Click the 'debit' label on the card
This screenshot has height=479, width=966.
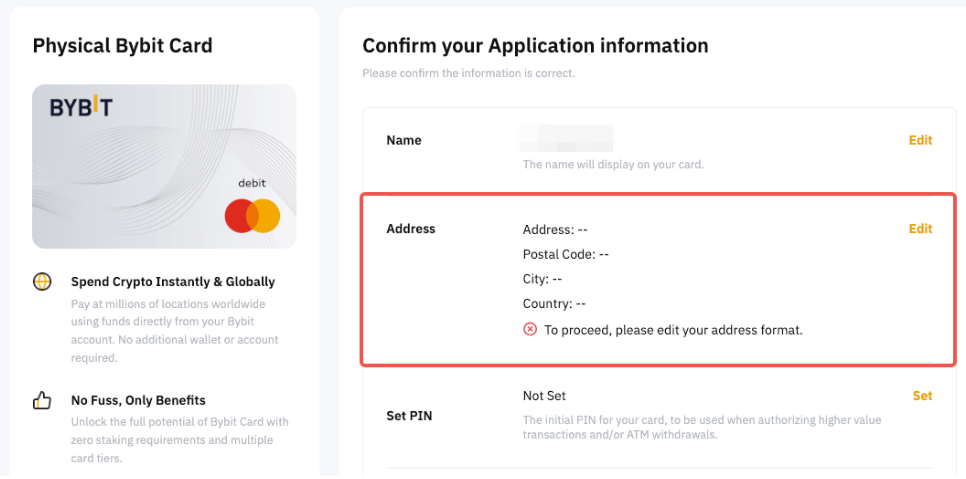click(x=251, y=183)
